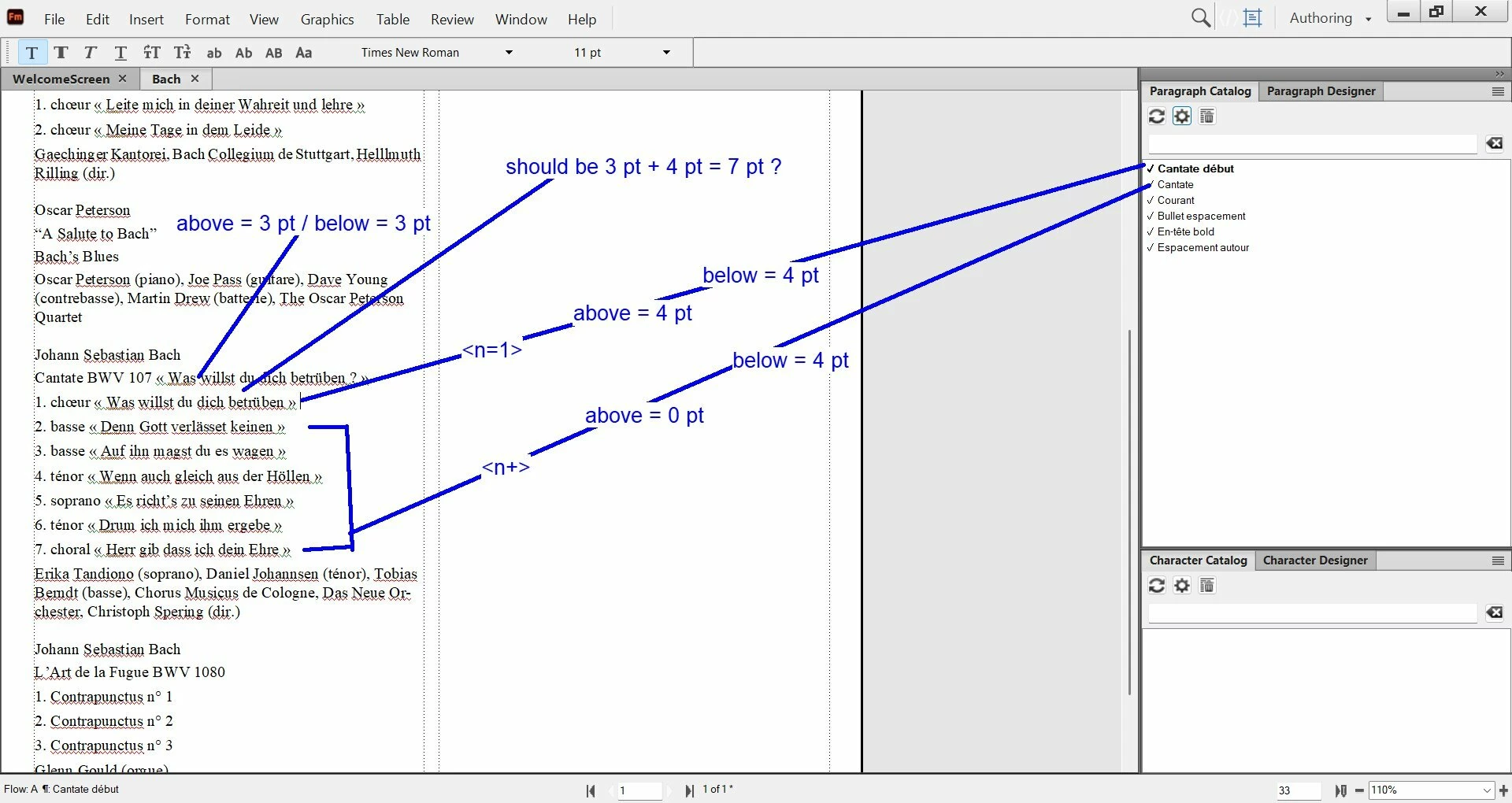The image size is (1512, 803).
Task: Apply subscript formatting
Action: click(182, 53)
